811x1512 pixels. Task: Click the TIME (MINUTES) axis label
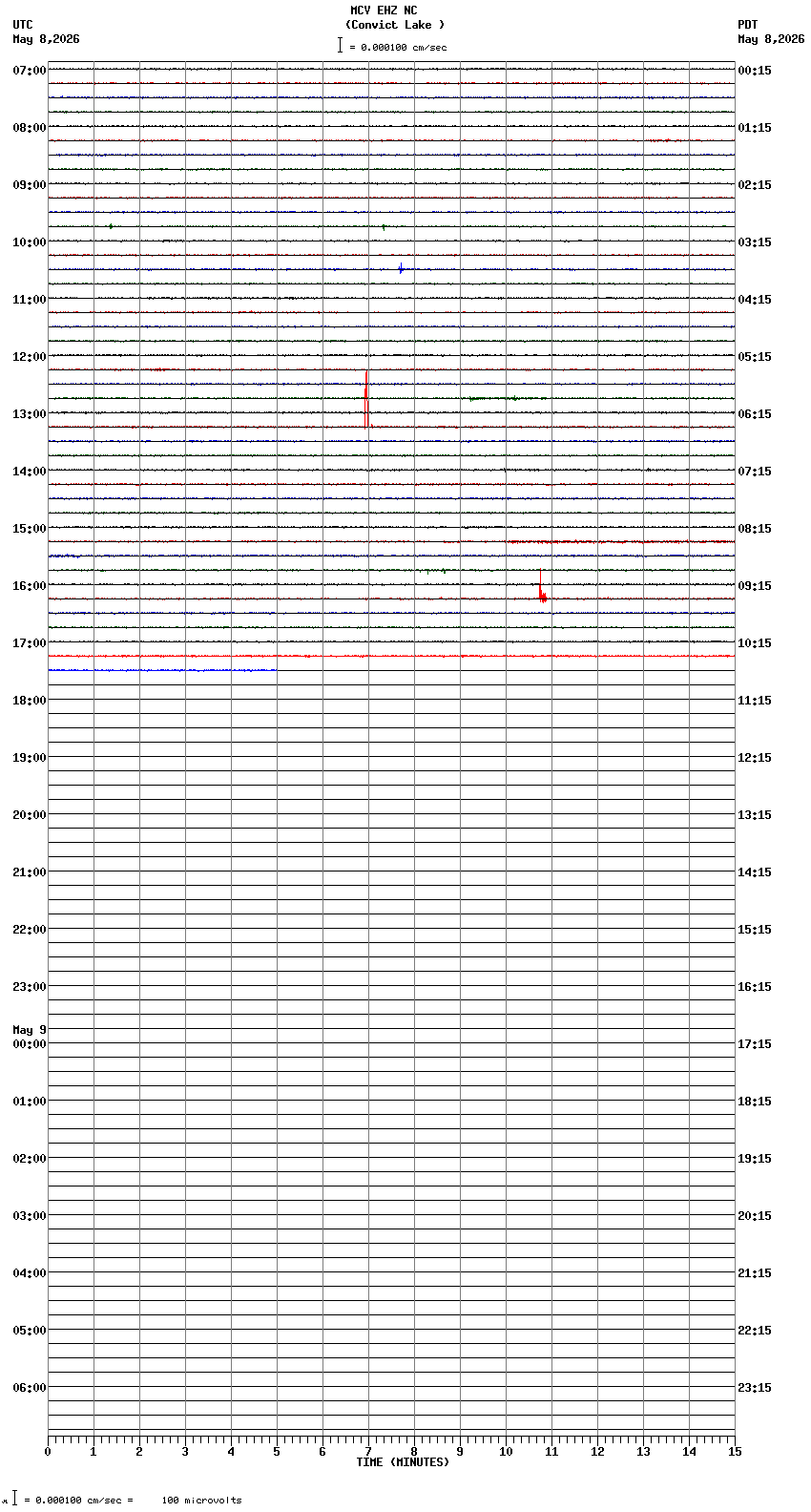(403, 1462)
